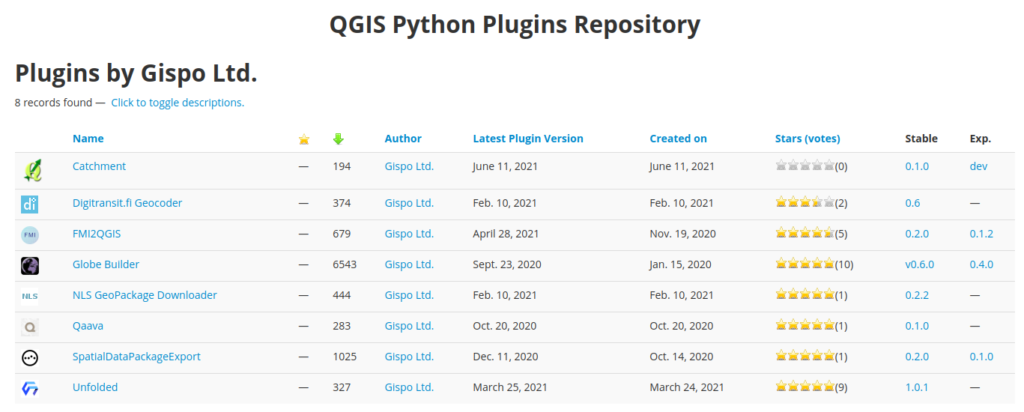Sort table by Stars (votes) column

pyautogui.click(x=808, y=138)
